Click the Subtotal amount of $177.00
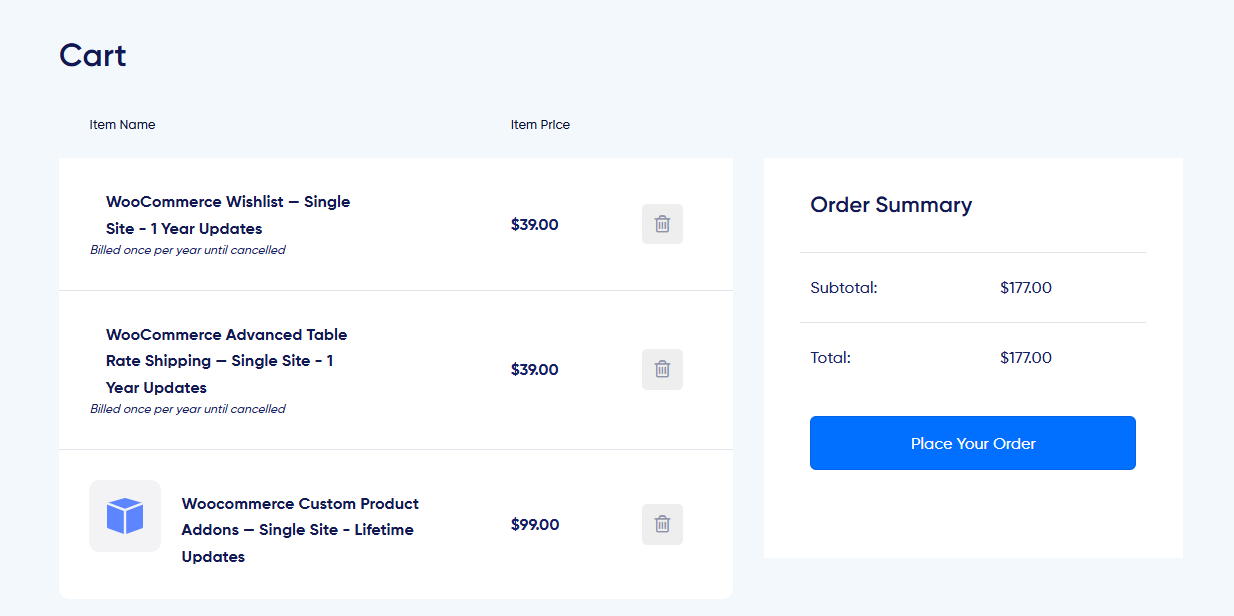 pos(1025,287)
